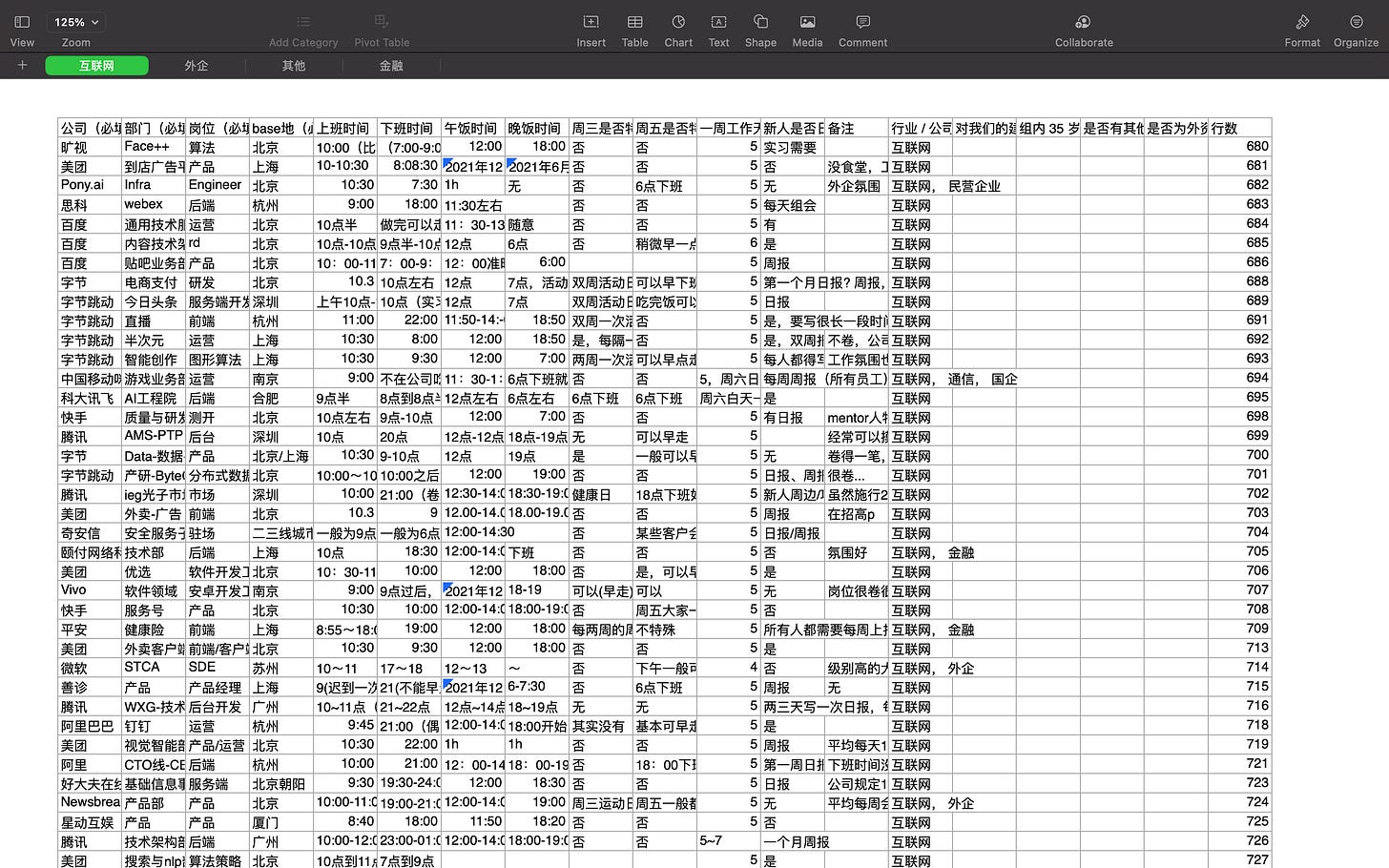The width and height of the screenshot is (1389, 868).
Task: Switch to the 金融 sheet tab
Action: click(x=391, y=66)
